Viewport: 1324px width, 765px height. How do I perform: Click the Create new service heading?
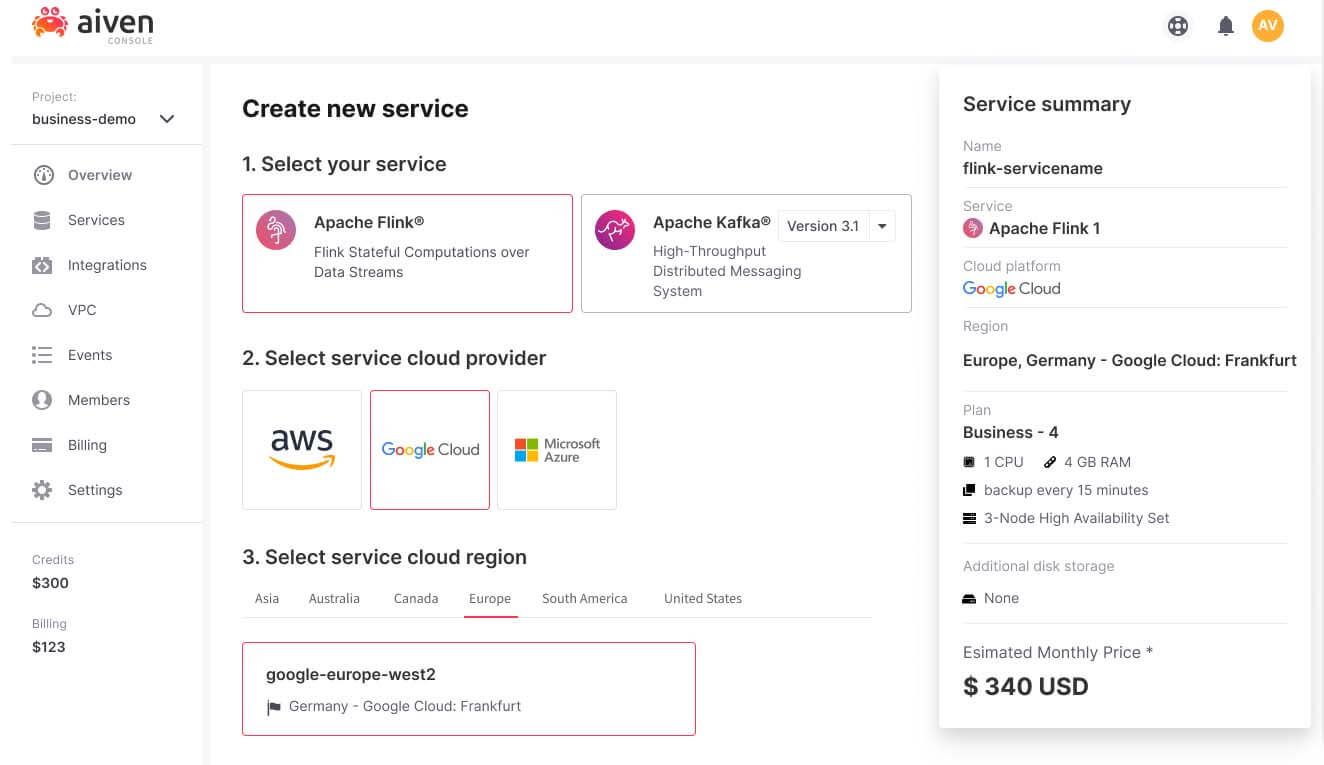[355, 109]
